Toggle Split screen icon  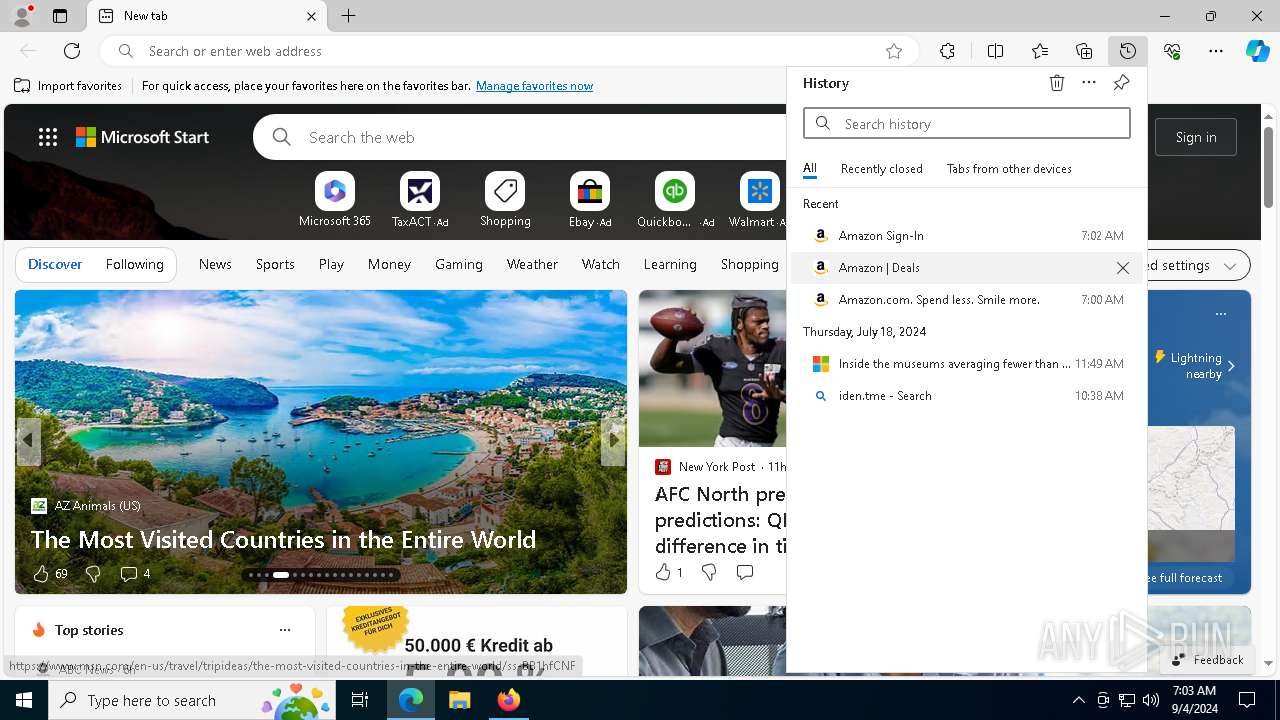pos(995,51)
